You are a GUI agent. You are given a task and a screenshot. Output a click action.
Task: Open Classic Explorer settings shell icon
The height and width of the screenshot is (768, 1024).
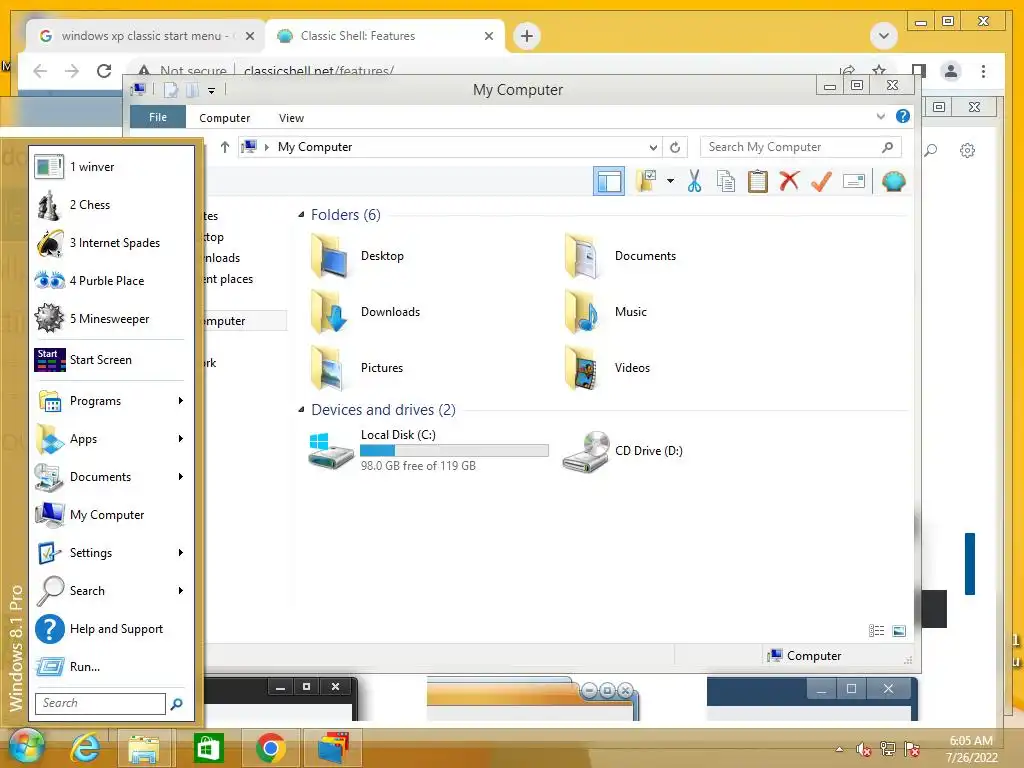click(x=893, y=181)
